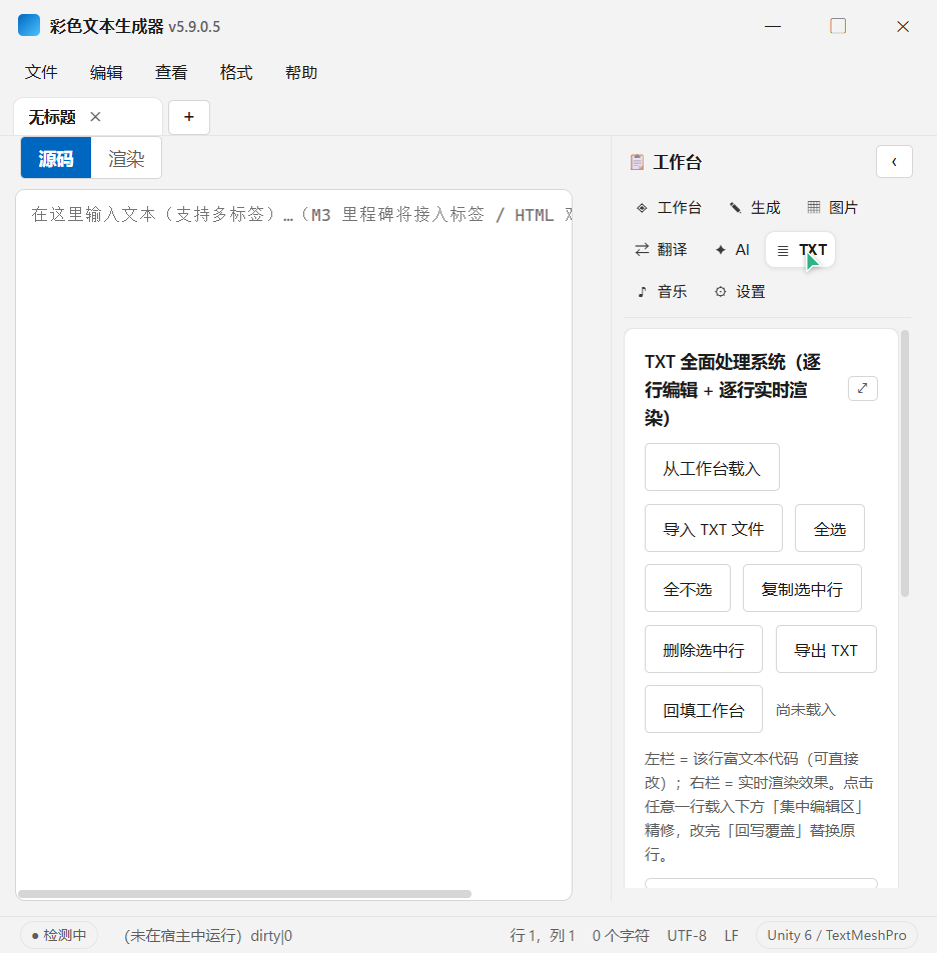
Task: Click the 全不选 button
Action: pos(687,588)
